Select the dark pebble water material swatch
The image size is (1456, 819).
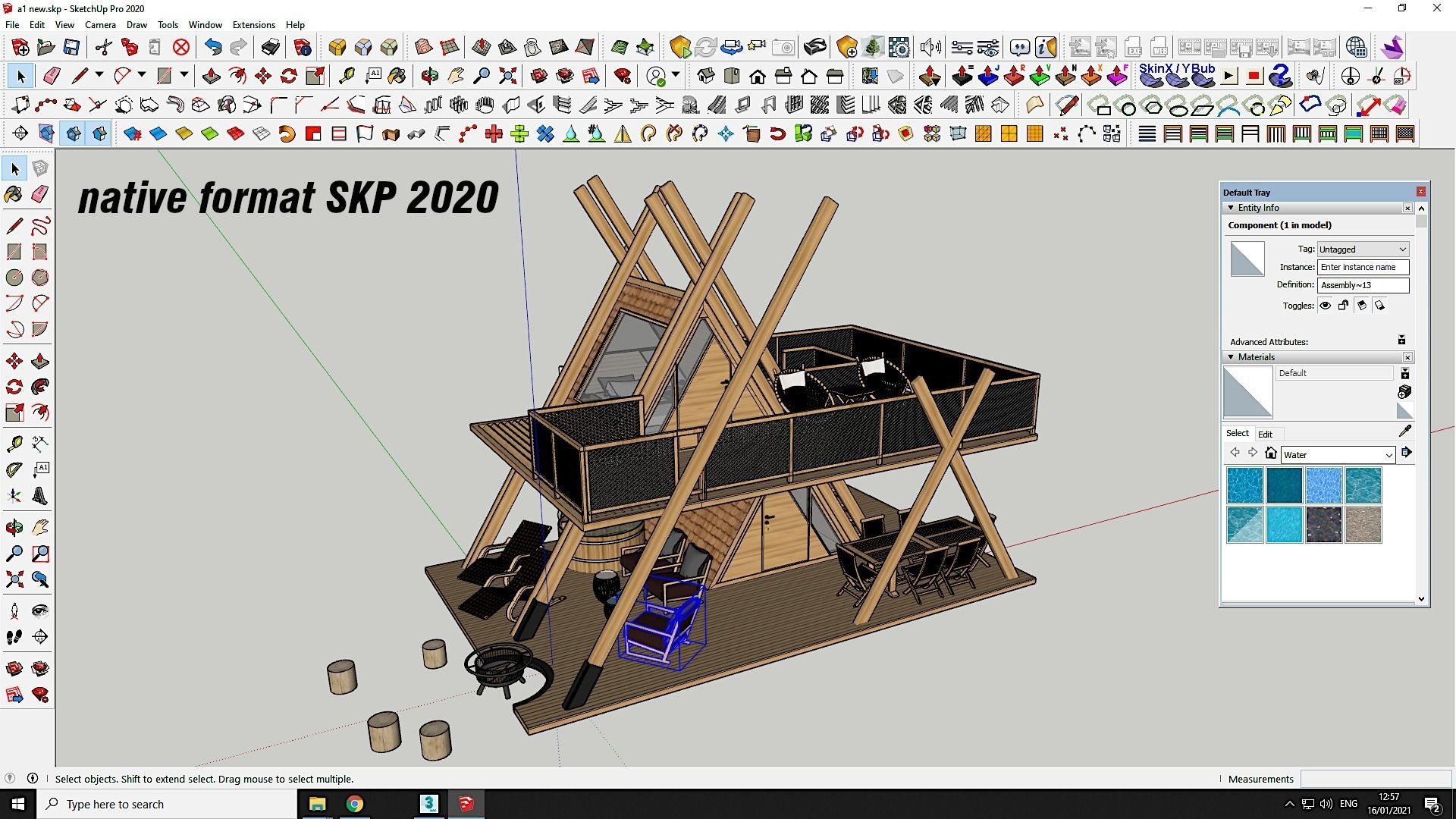(1324, 525)
